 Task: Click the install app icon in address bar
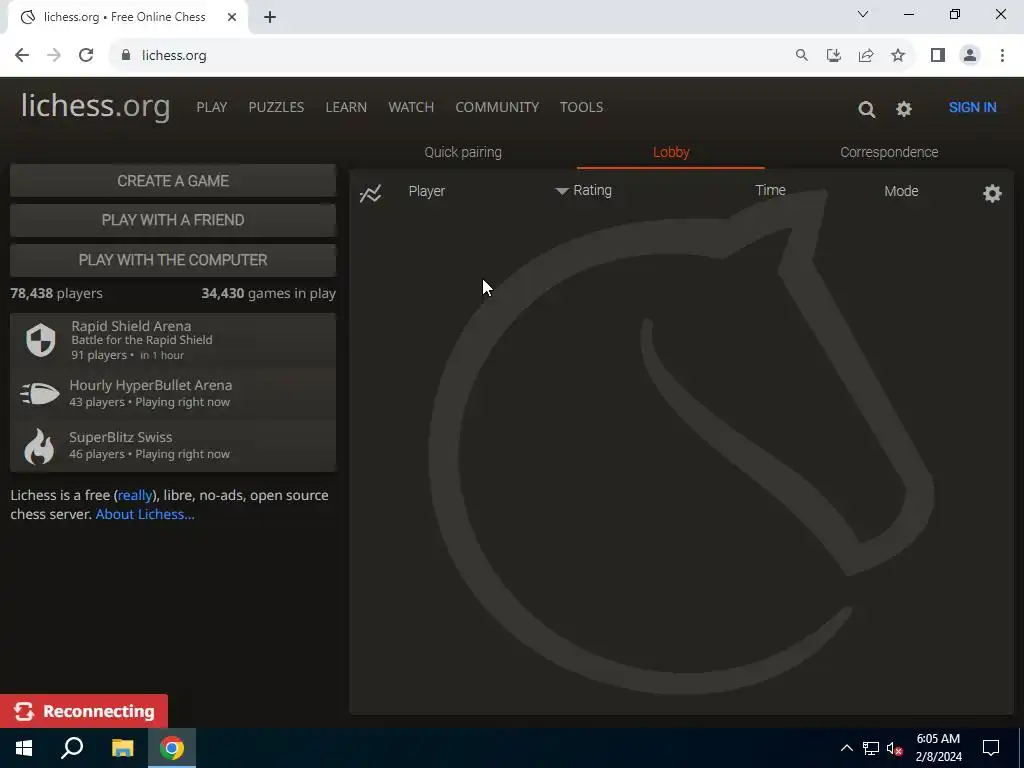833,56
